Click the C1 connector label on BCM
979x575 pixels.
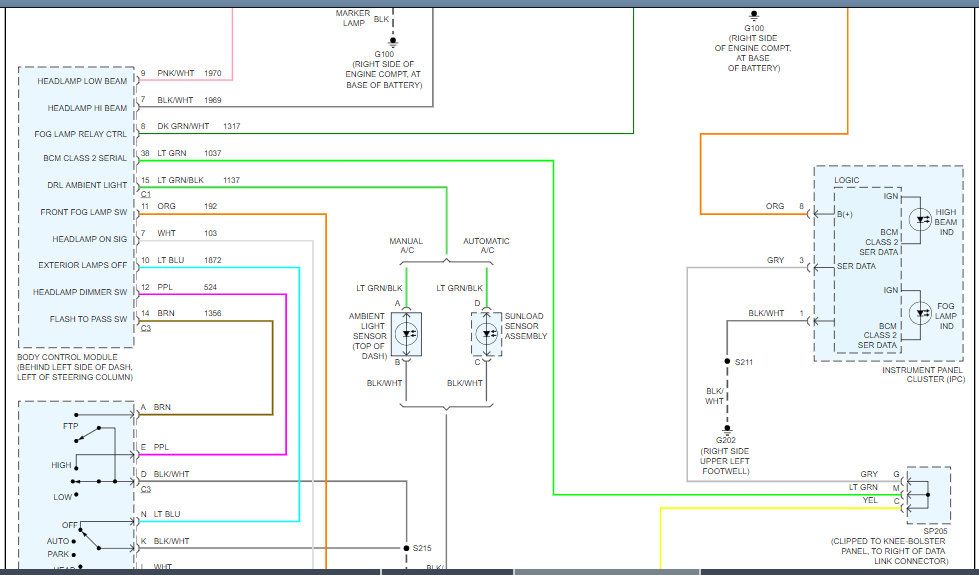click(x=145, y=195)
